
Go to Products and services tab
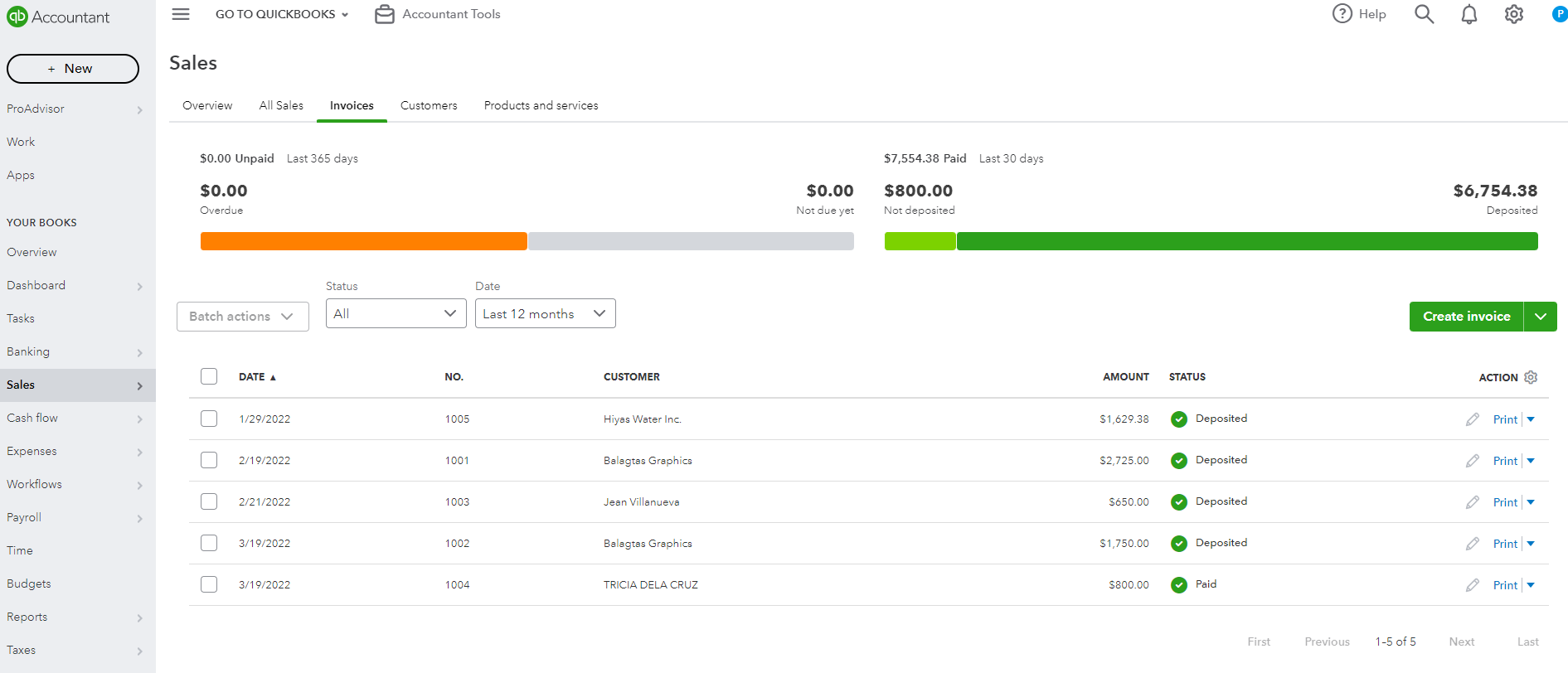tap(541, 105)
